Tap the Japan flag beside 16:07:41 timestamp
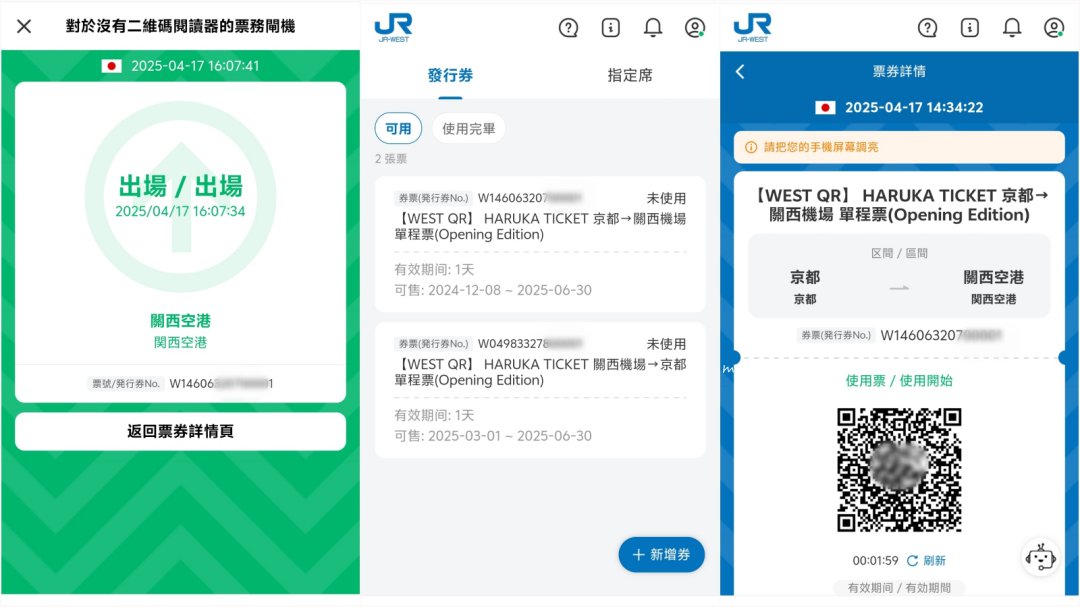 [111, 66]
